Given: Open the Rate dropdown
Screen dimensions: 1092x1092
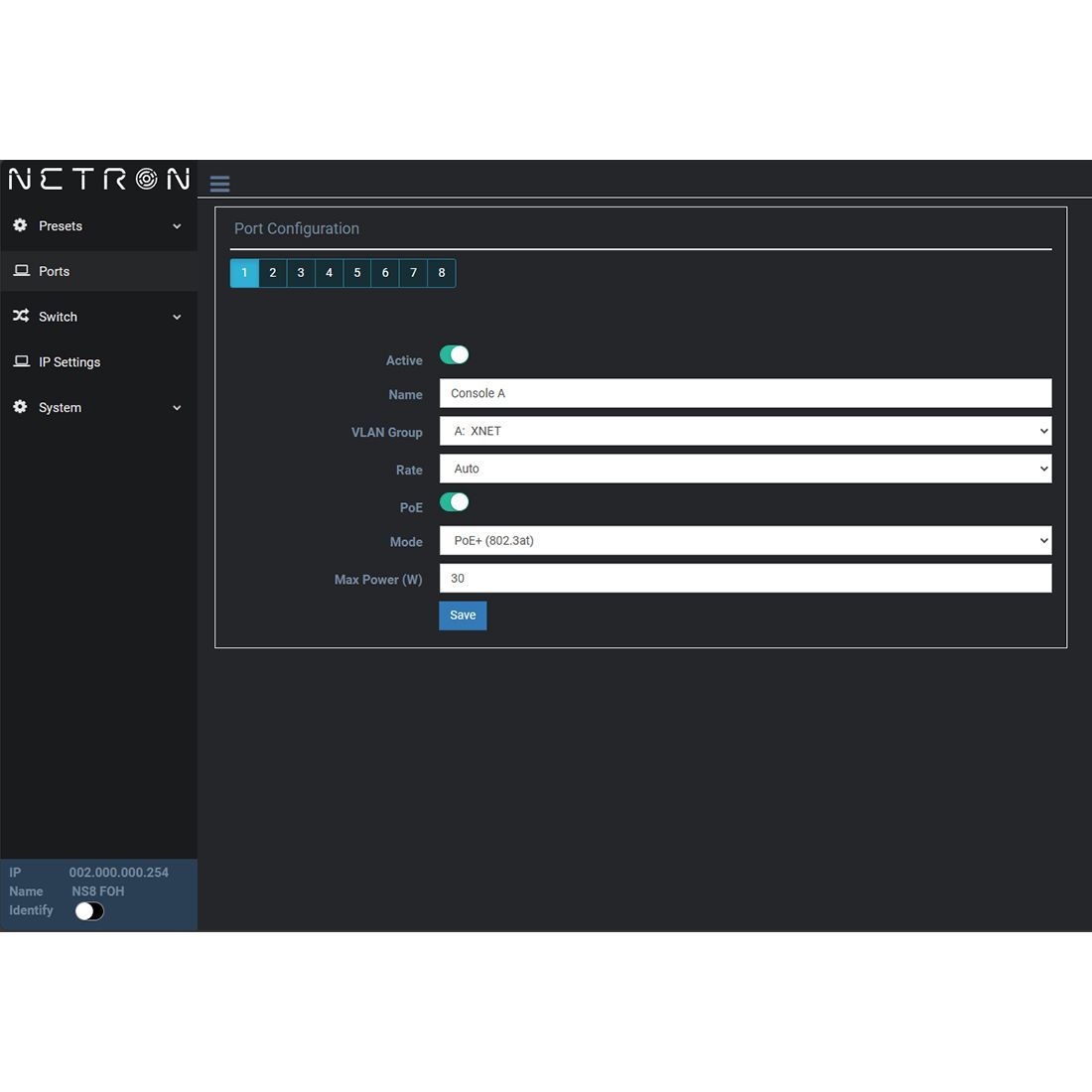Looking at the screenshot, I should pos(745,469).
